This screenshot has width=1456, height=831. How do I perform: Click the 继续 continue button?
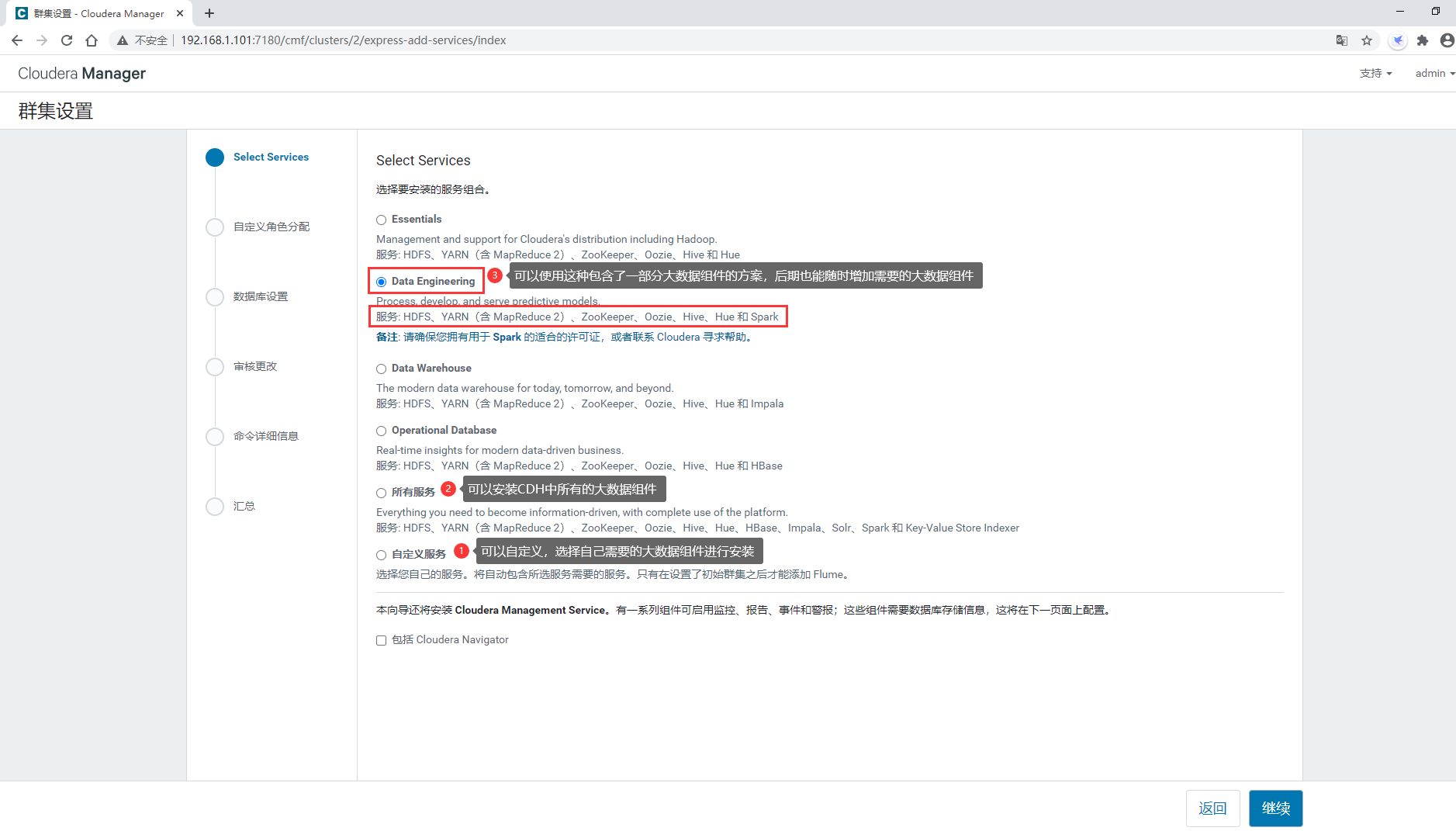pos(1275,808)
